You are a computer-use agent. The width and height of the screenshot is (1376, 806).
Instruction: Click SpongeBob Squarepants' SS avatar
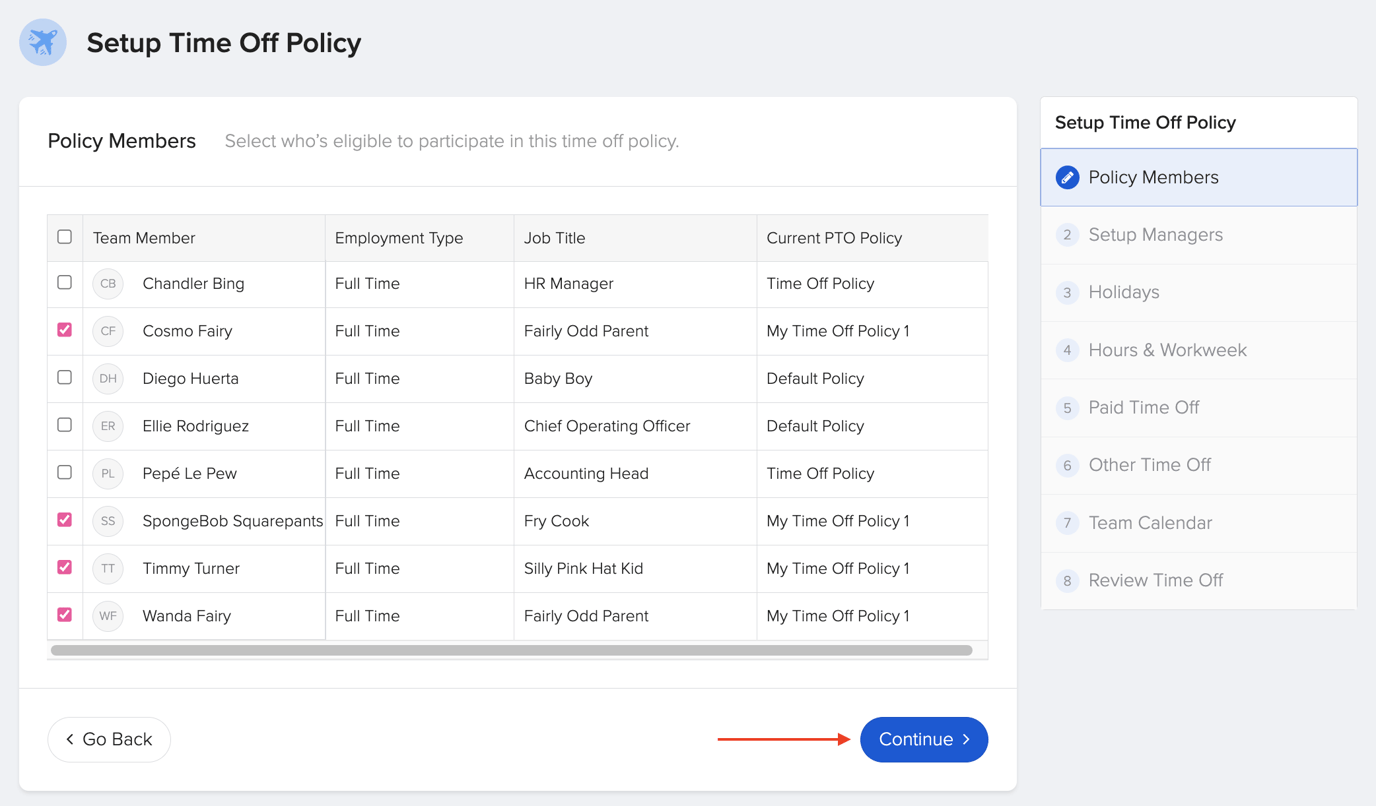pos(107,520)
